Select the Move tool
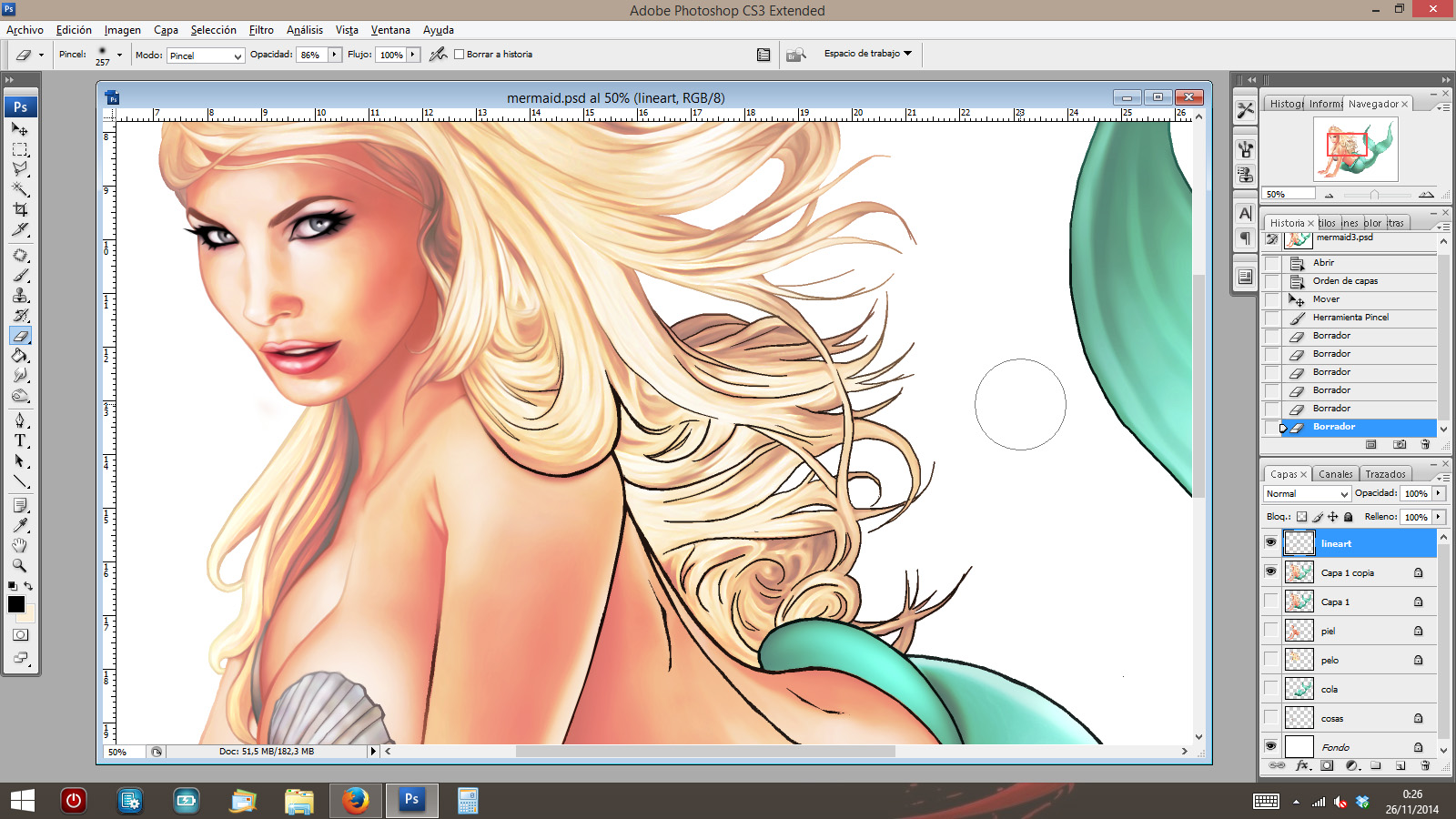 (x=20, y=129)
